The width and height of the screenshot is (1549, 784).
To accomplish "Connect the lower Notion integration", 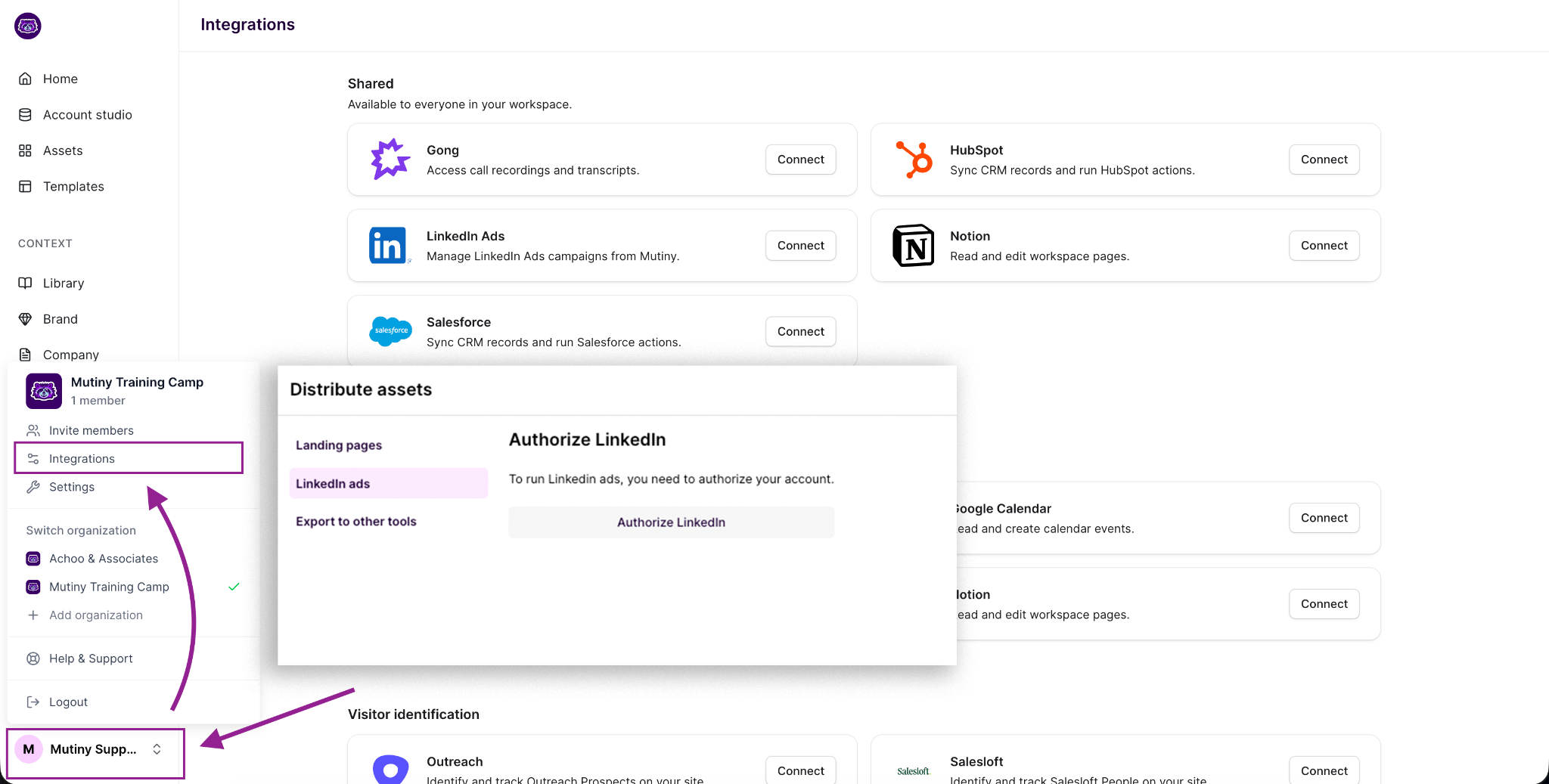I will (1324, 604).
